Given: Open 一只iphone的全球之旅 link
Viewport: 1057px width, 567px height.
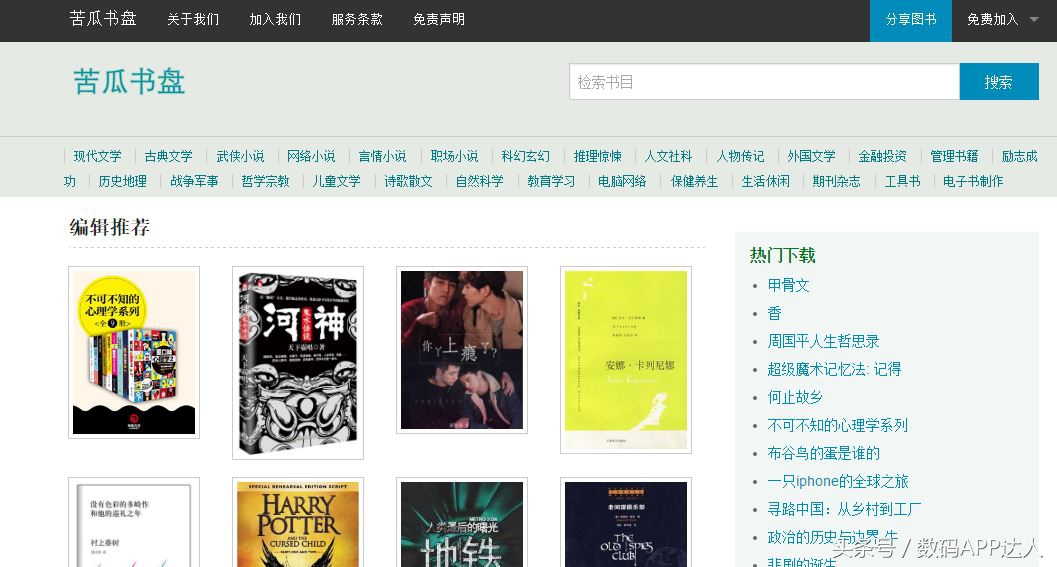Looking at the screenshot, I should tap(838, 481).
